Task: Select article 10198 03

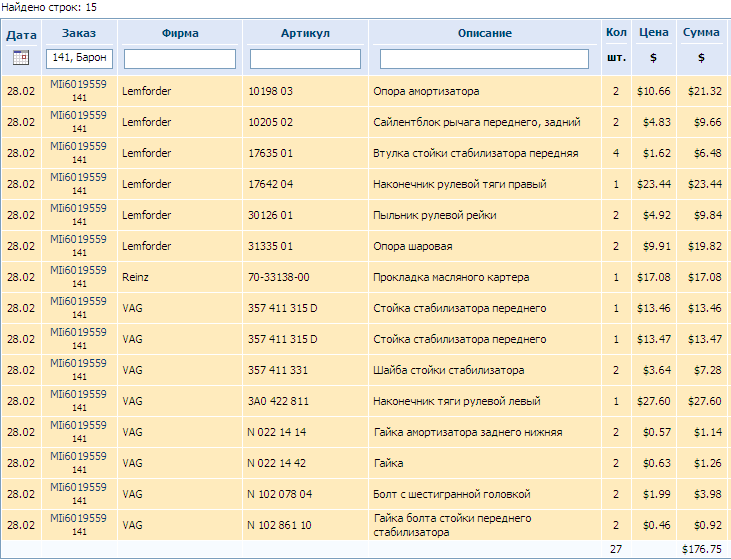Action: click(x=270, y=91)
